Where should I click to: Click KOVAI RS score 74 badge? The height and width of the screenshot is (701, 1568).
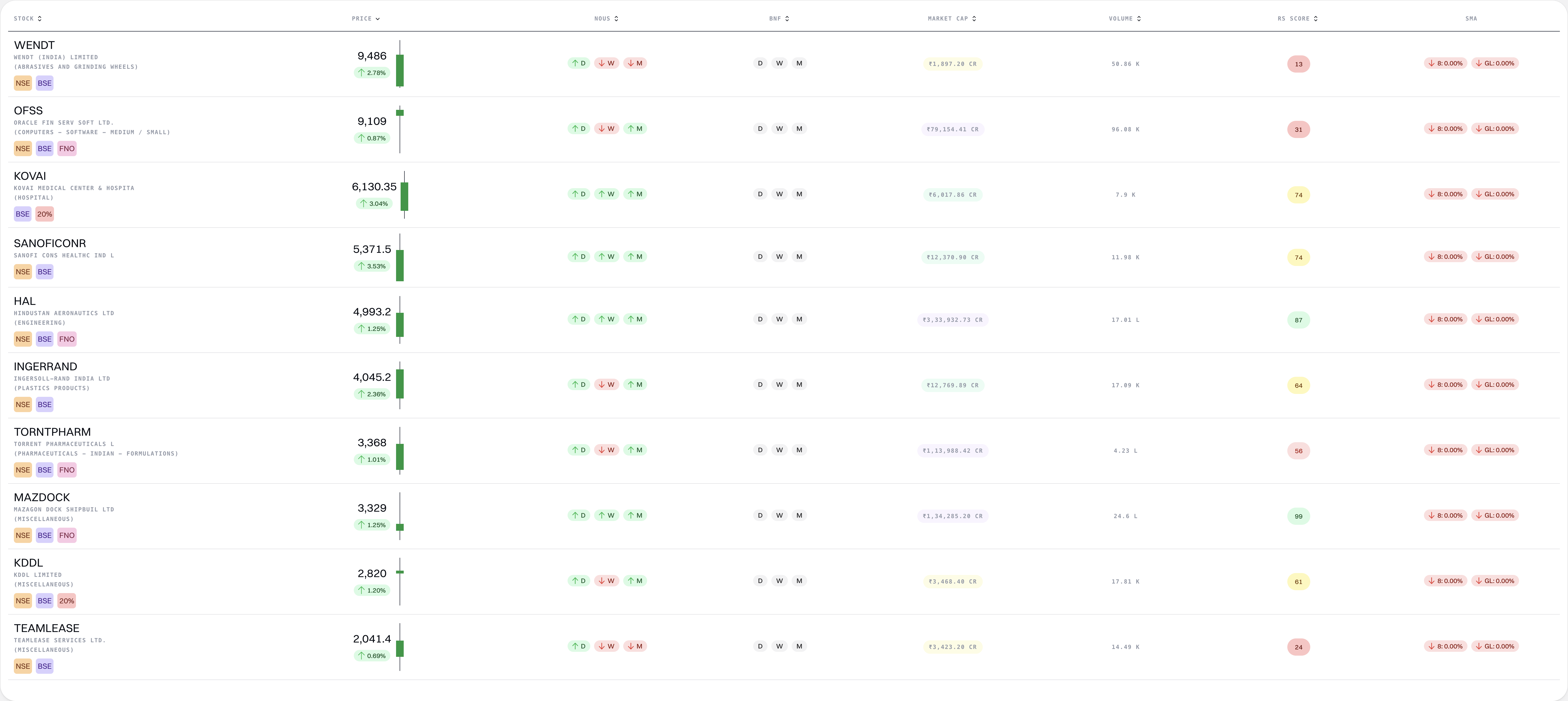1298,195
